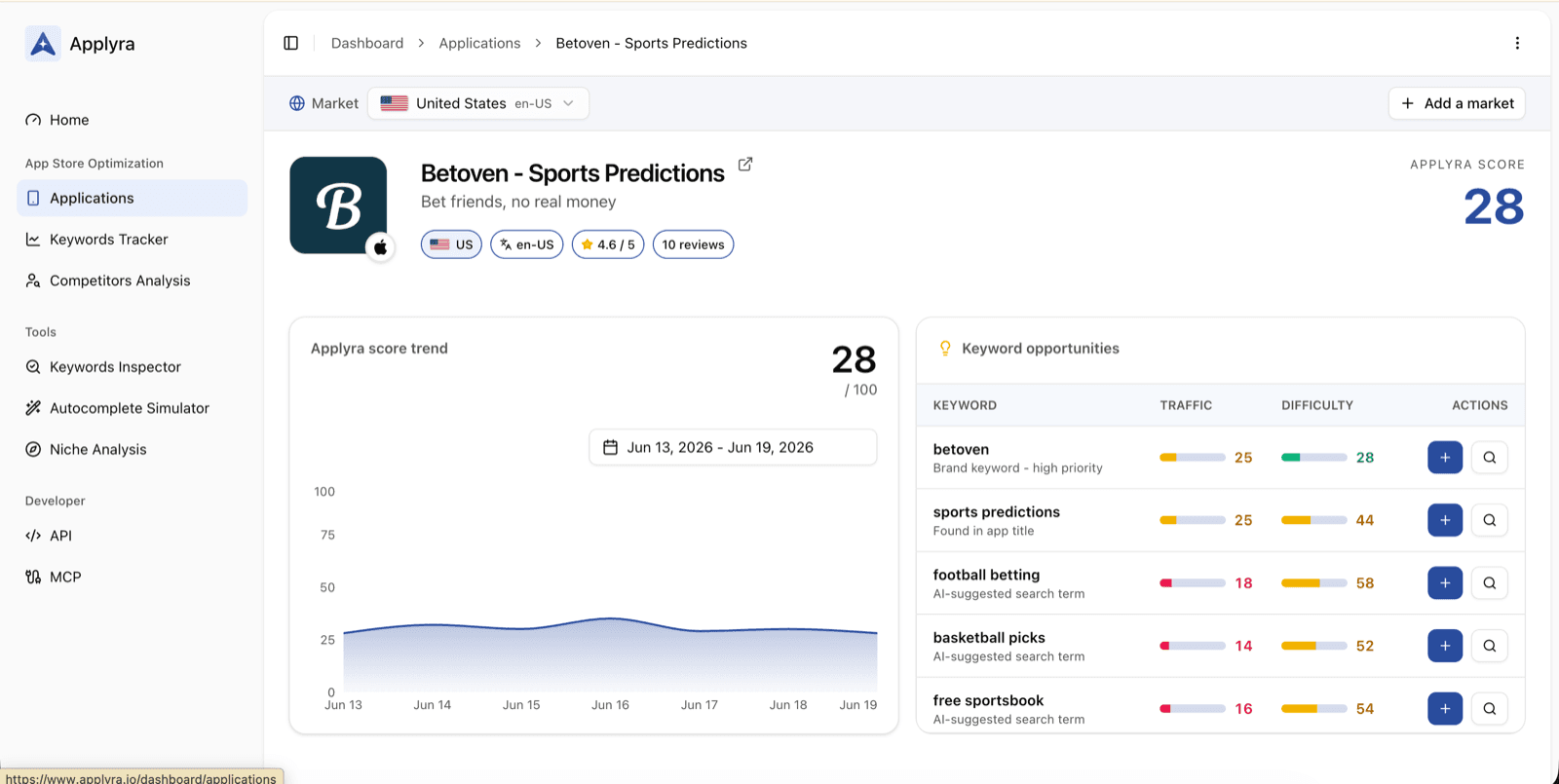This screenshot has height=784, width=1559.
Task: Open the three-dot more options menu
Action: point(1517,43)
